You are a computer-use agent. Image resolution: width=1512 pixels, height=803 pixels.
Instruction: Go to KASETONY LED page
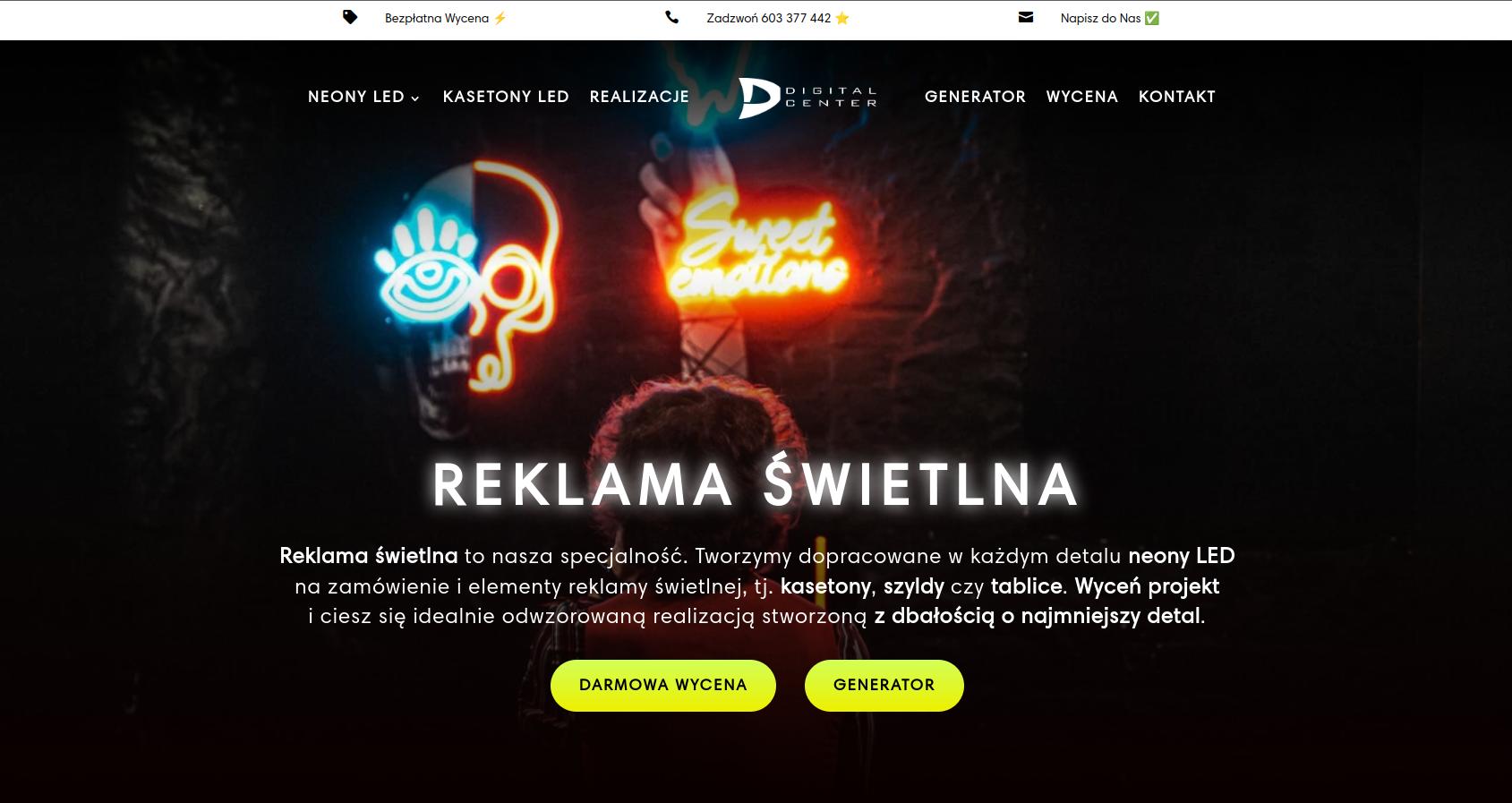506,97
